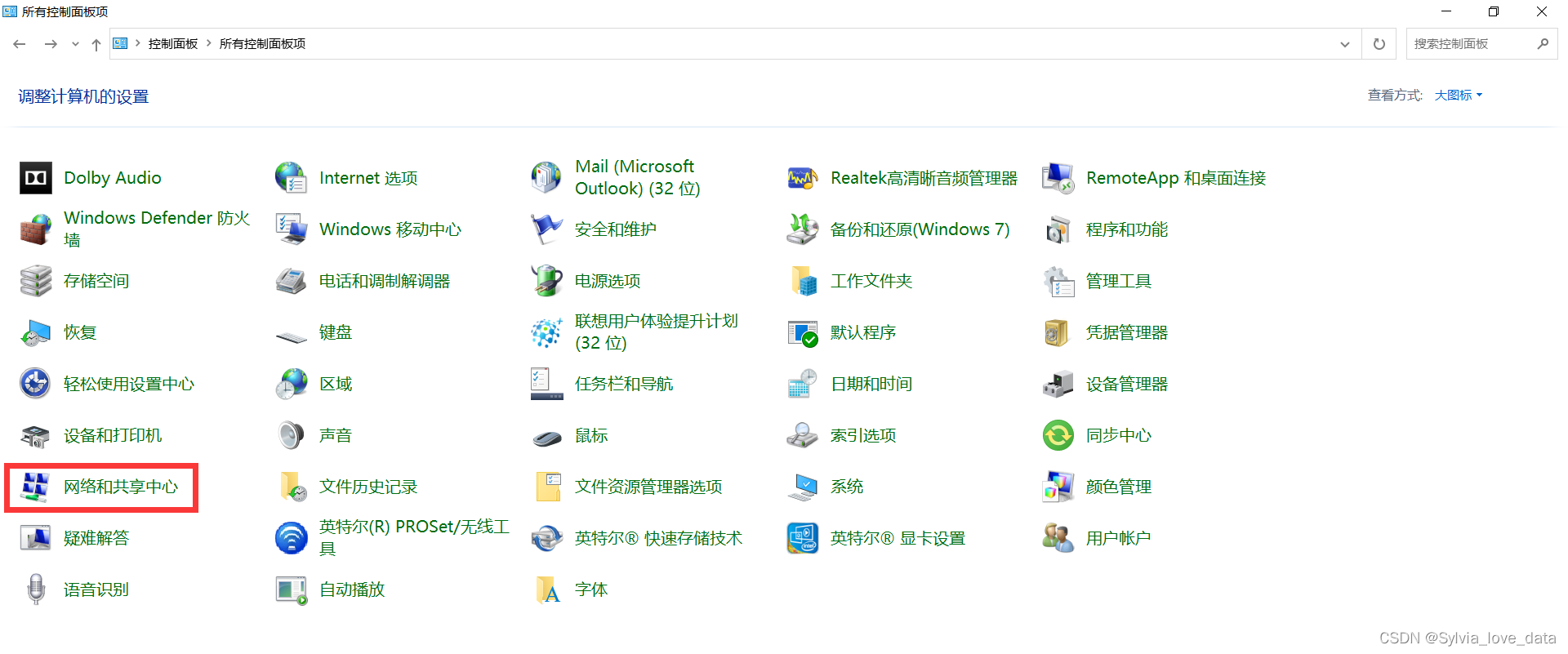Viewport: 1568px width, 654px height.
Task: Expand the address bar history dropdown
Action: coord(1345,44)
